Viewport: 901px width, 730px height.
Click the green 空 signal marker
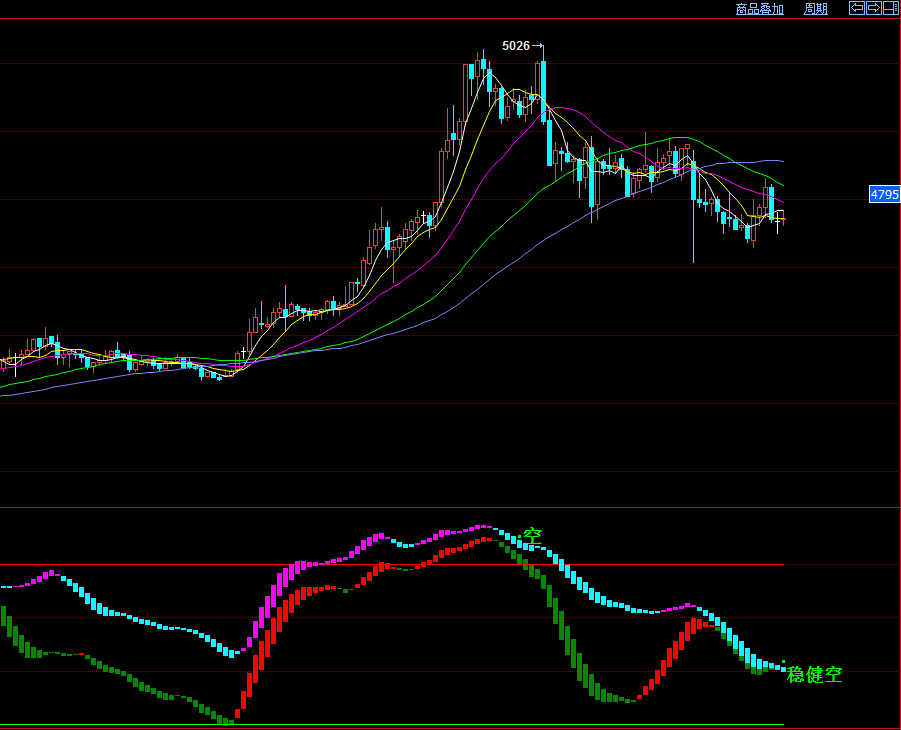[532, 537]
